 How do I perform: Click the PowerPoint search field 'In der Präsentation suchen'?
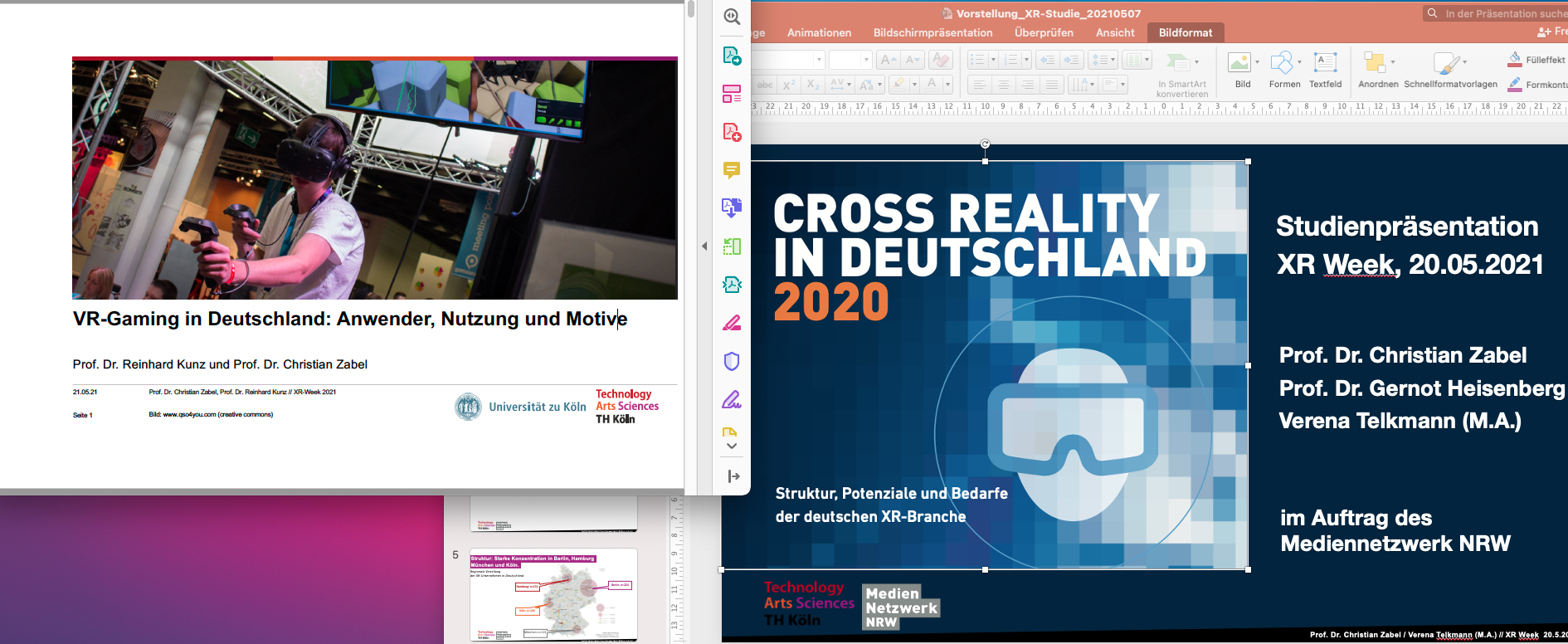1496,13
